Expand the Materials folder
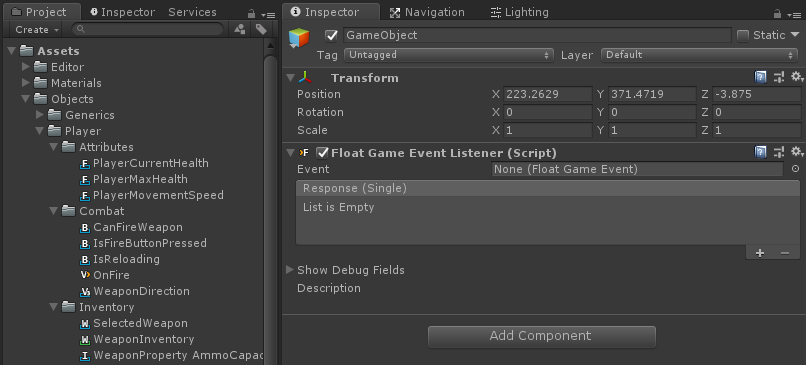The width and height of the screenshot is (806, 365). click(x=26, y=83)
